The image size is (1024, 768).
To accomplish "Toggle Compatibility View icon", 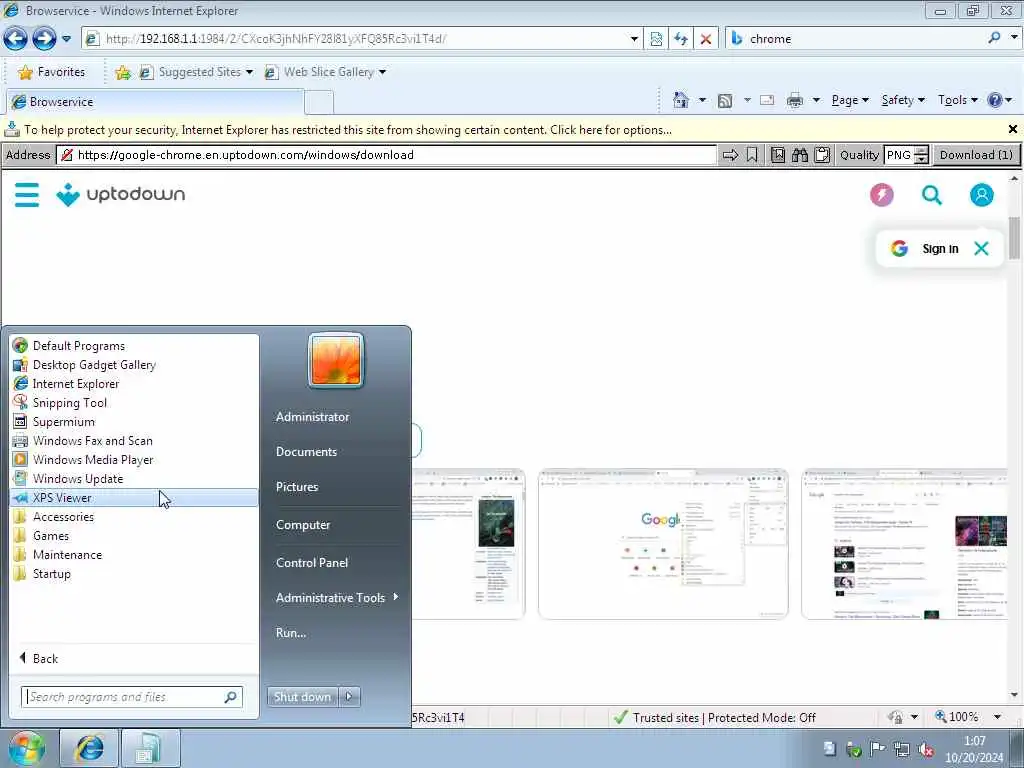I will click(656, 39).
